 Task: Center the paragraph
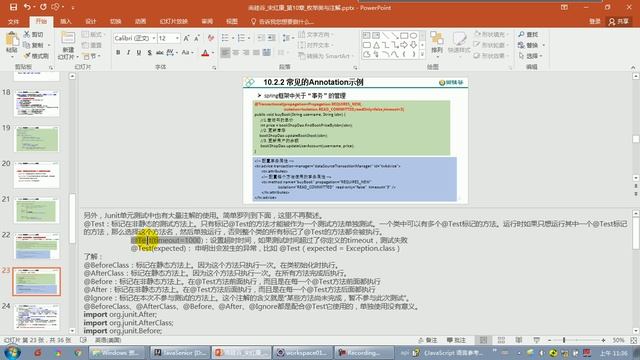236,53
